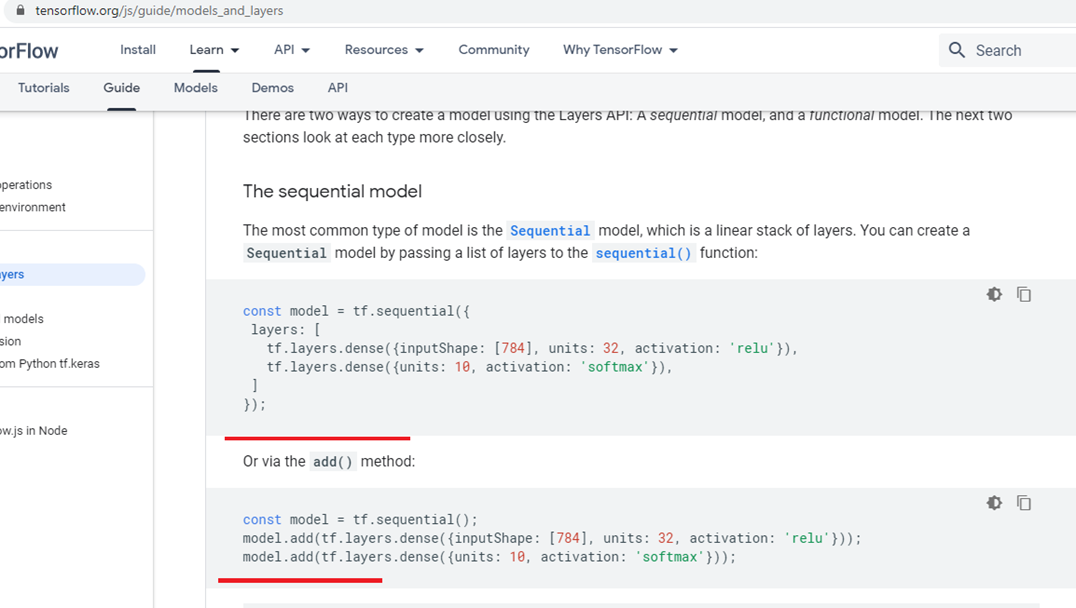Screen dimensions: 1076x608
Task: Open the Python tf.keras sidebar item
Action: point(49,364)
